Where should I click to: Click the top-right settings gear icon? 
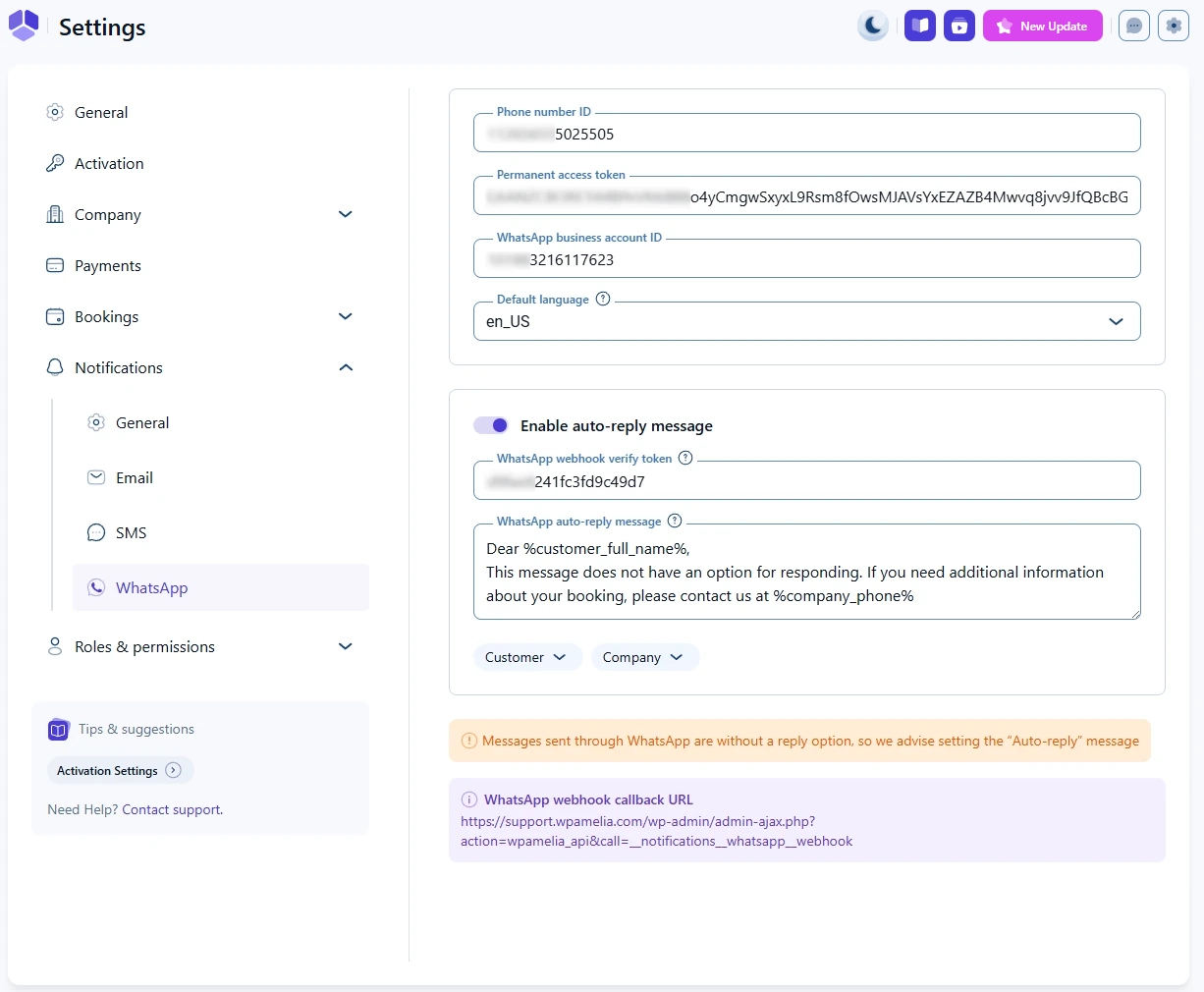click(1174, 26)
